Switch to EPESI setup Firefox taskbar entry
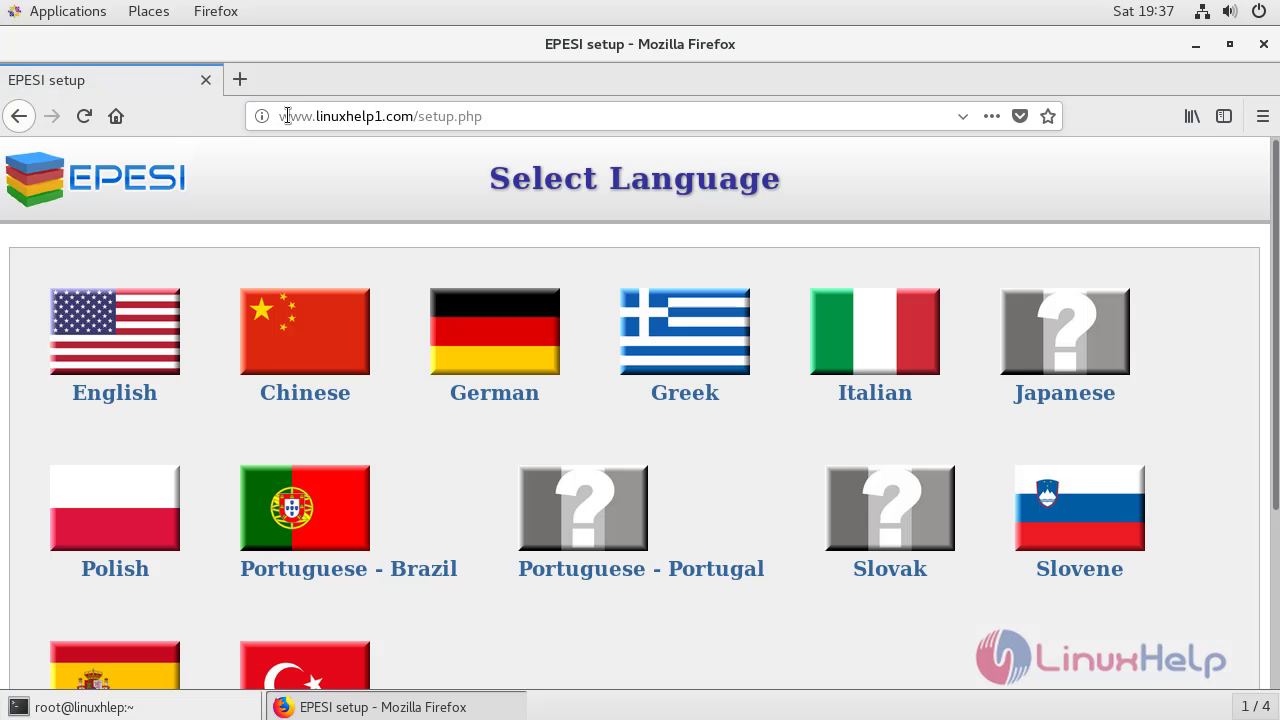This screenshot has height=720, width=1280. 396,706
